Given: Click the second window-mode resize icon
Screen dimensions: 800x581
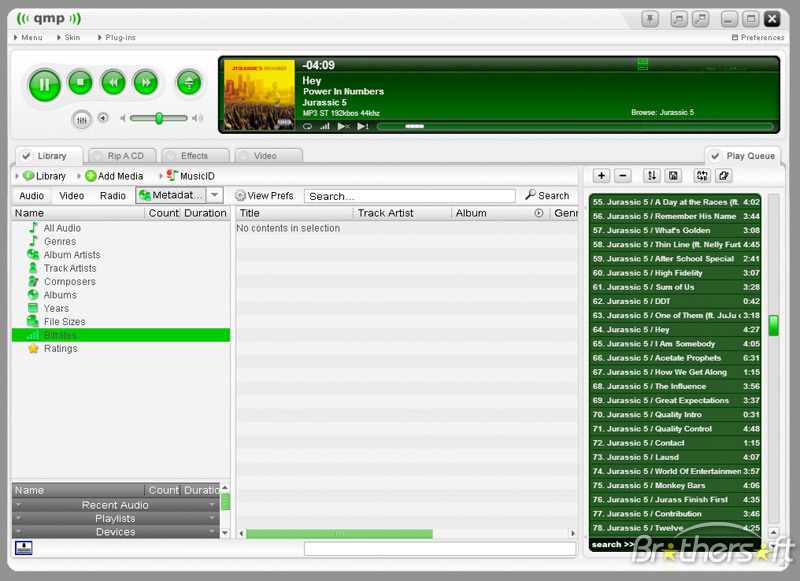Looking at the screenshot, I should pyautogui.click(x=701, y=19).
